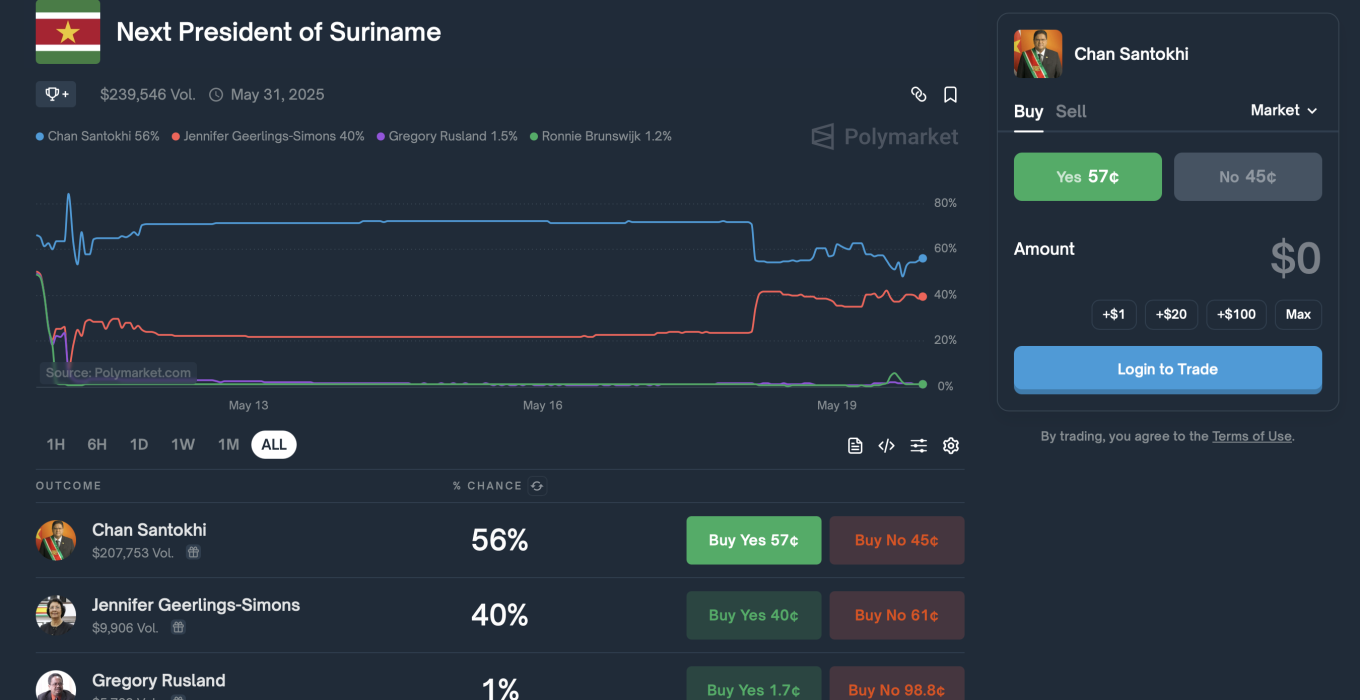Click Gregory Rusland 1.5% legend entry

[447, 136]
